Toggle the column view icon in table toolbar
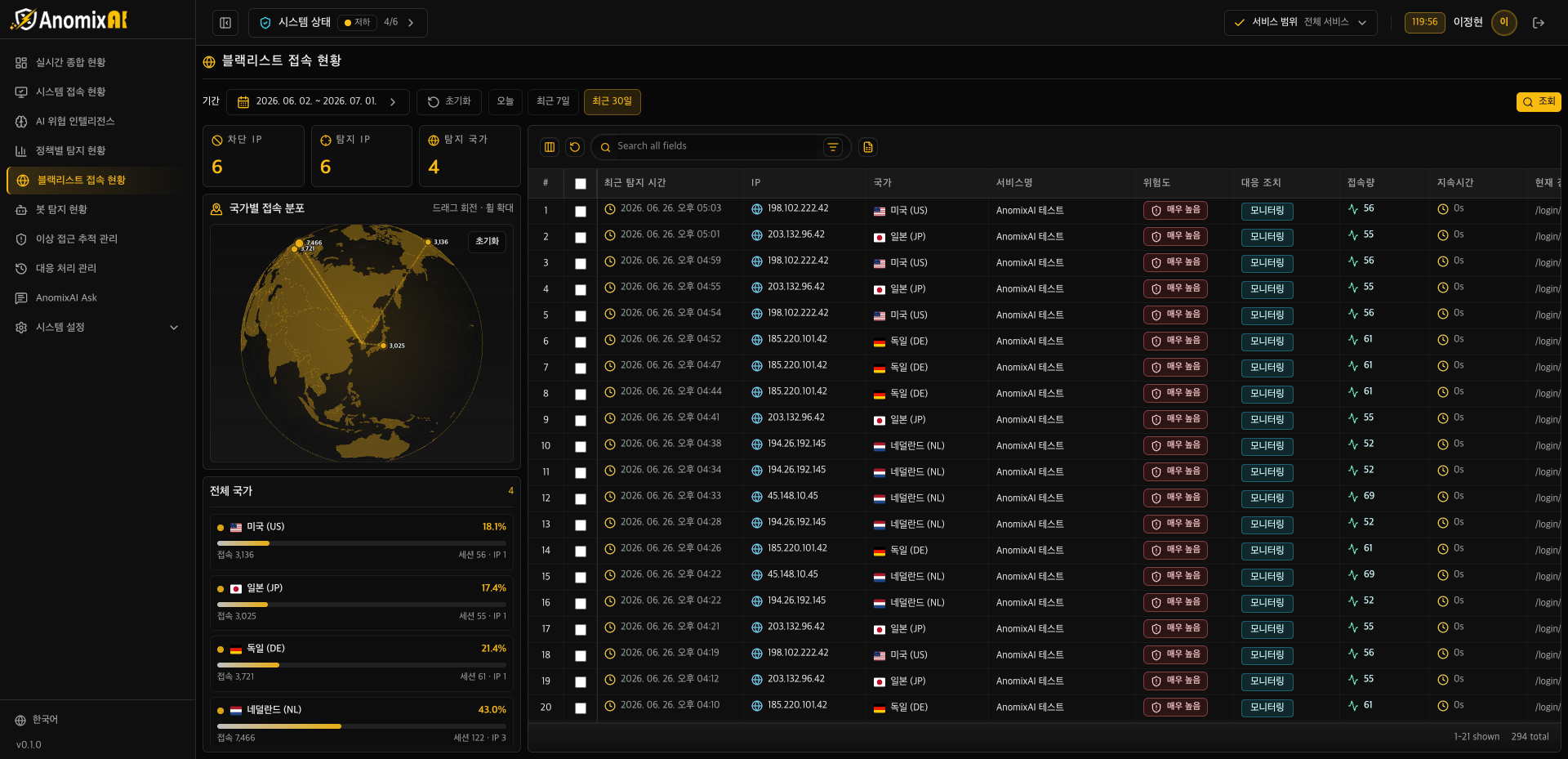1568x759 pixels. point(550,147)
